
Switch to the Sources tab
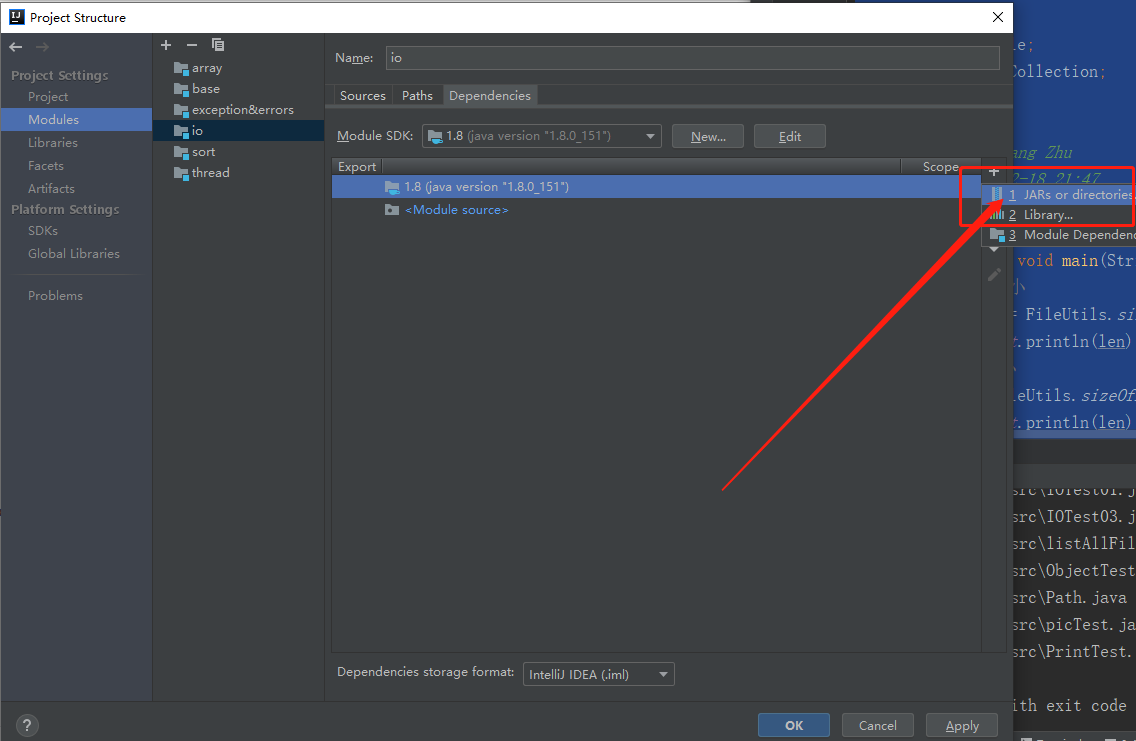point(362,96)
